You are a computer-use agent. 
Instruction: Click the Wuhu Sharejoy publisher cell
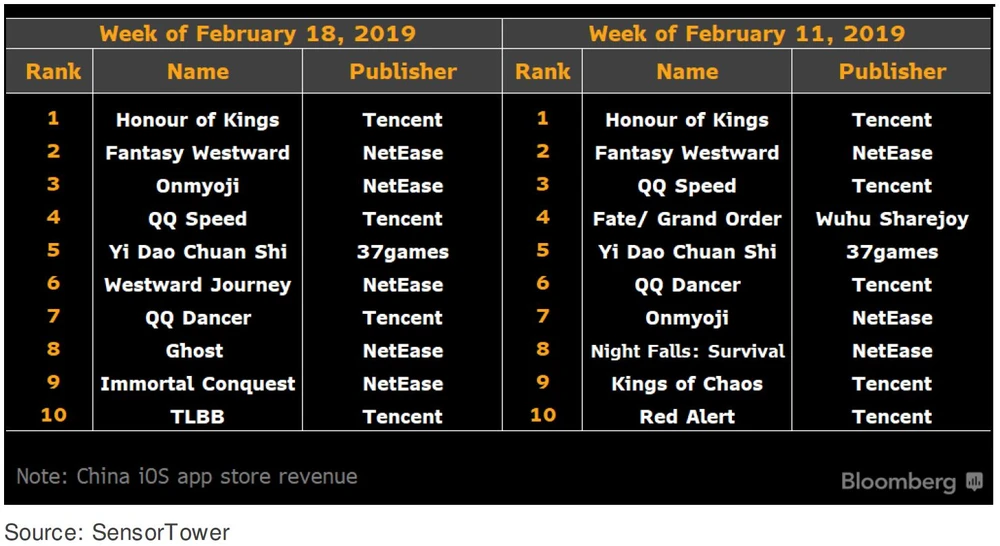pos(892,219)
